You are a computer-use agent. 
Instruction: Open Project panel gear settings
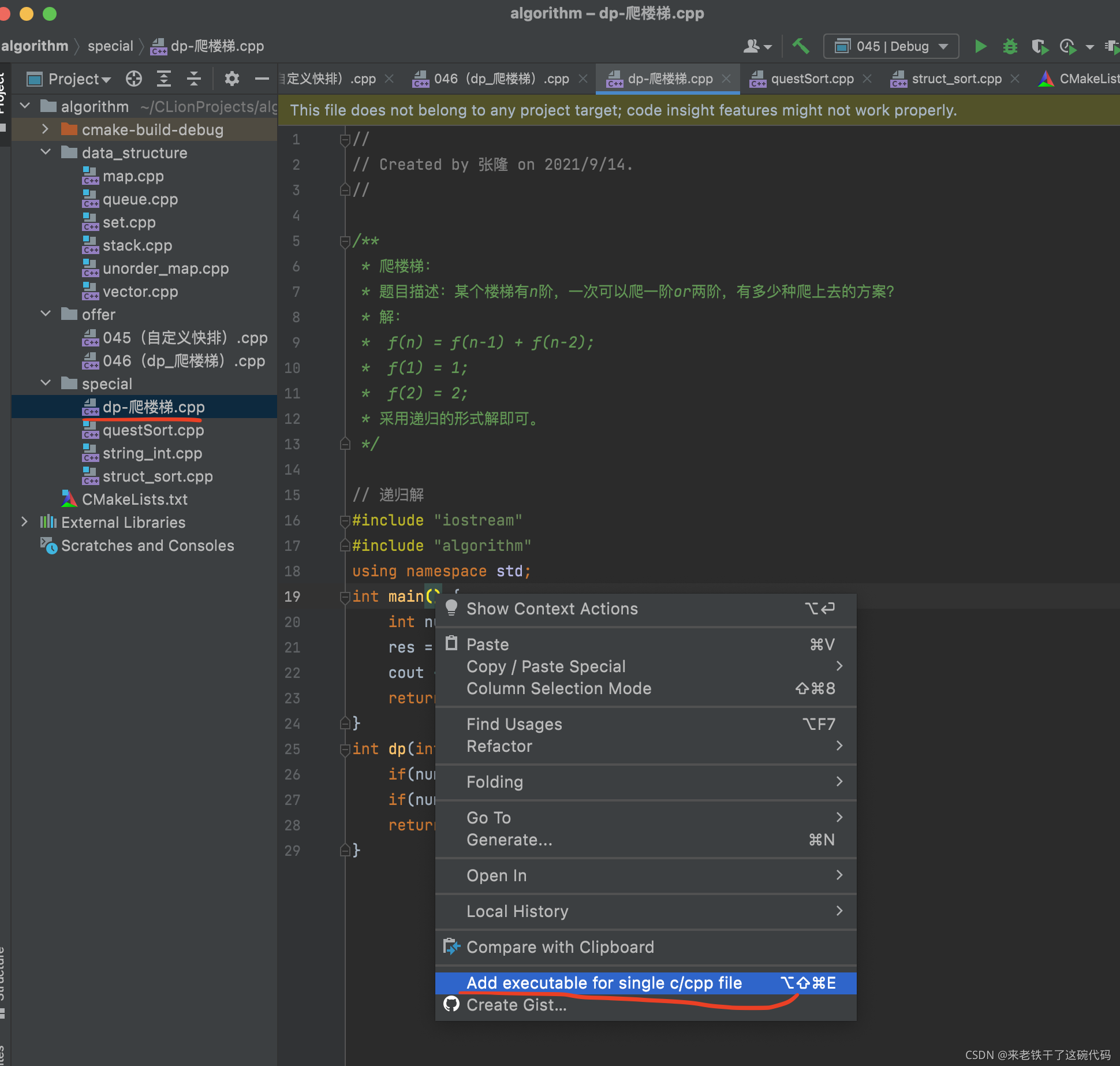pyautogui.click(x=232, y=79)
